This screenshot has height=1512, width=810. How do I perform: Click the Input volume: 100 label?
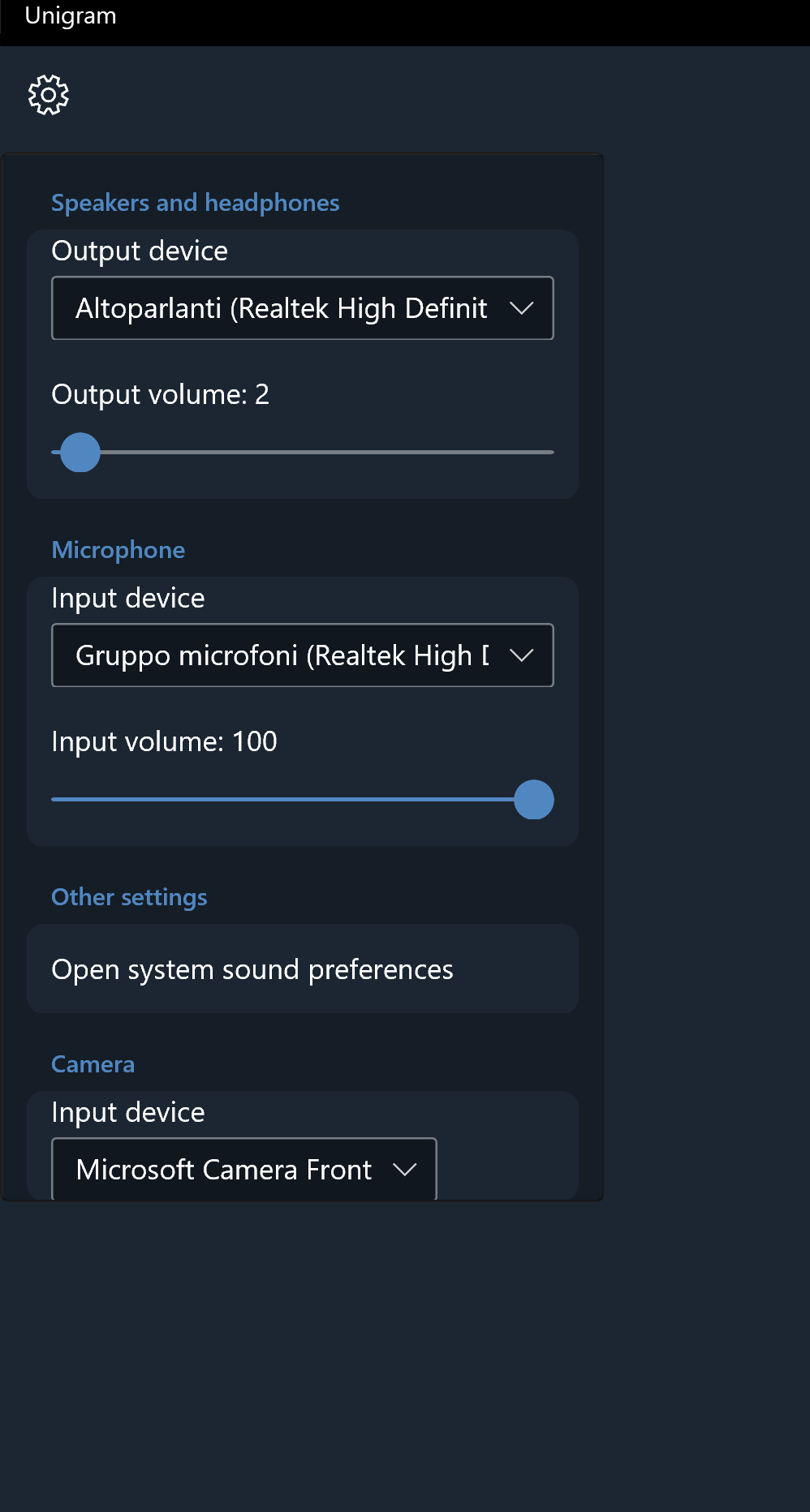pos(164,741)
